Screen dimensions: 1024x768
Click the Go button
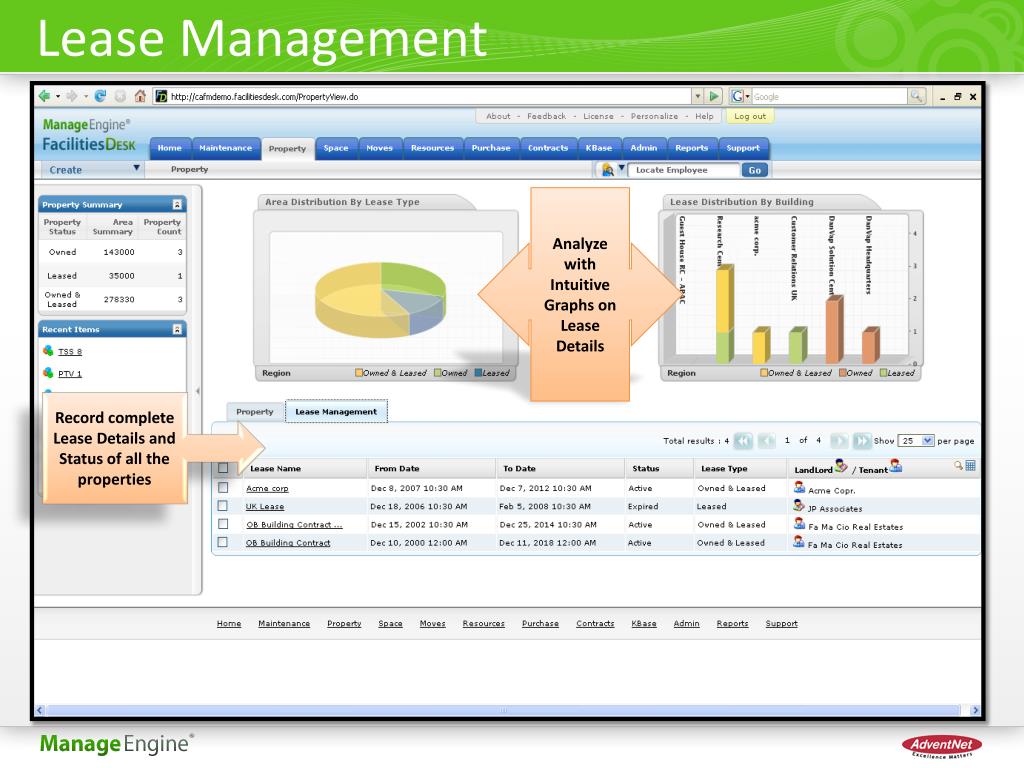[755, 170]
